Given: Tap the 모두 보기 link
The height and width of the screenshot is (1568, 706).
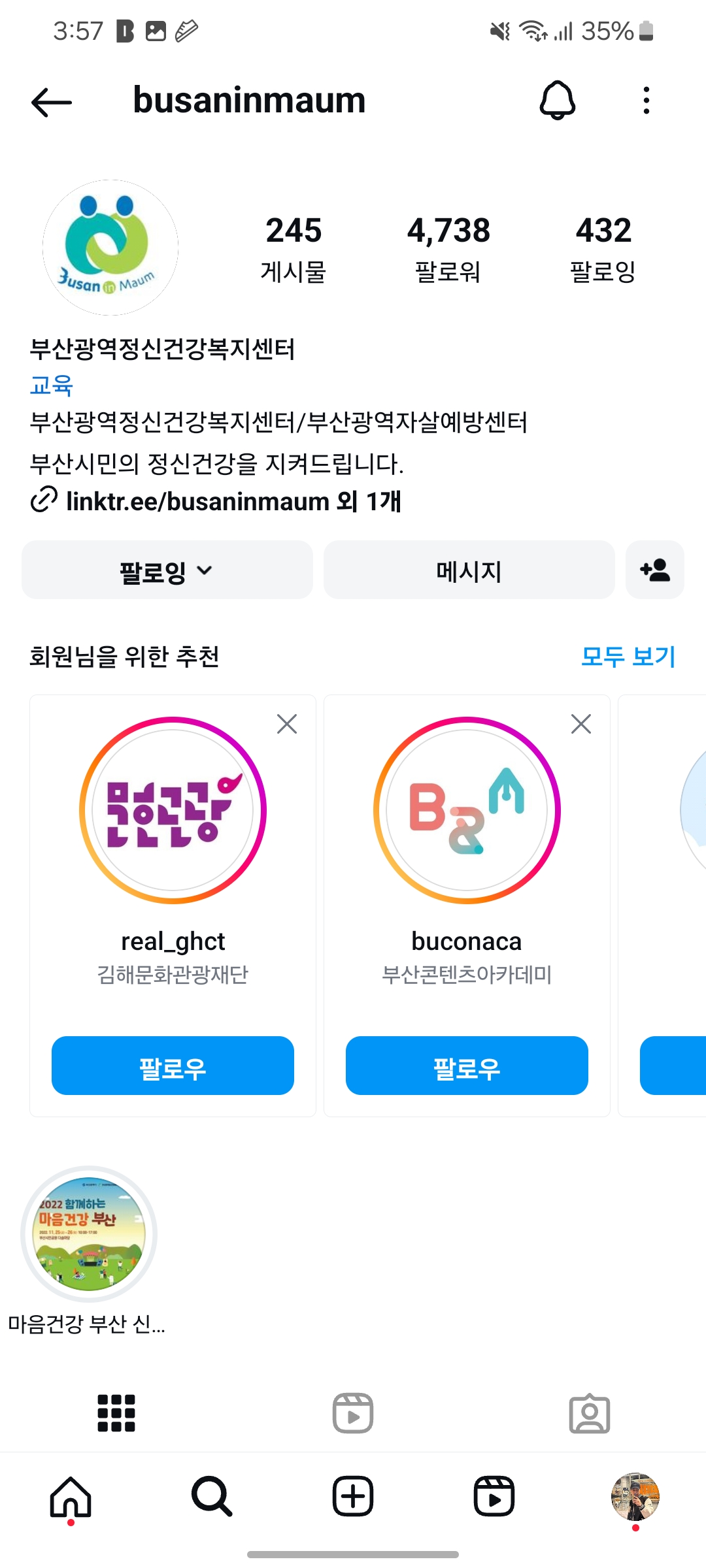Looking at the screenshot, I should pyautogui.click(x=628, y=657).
